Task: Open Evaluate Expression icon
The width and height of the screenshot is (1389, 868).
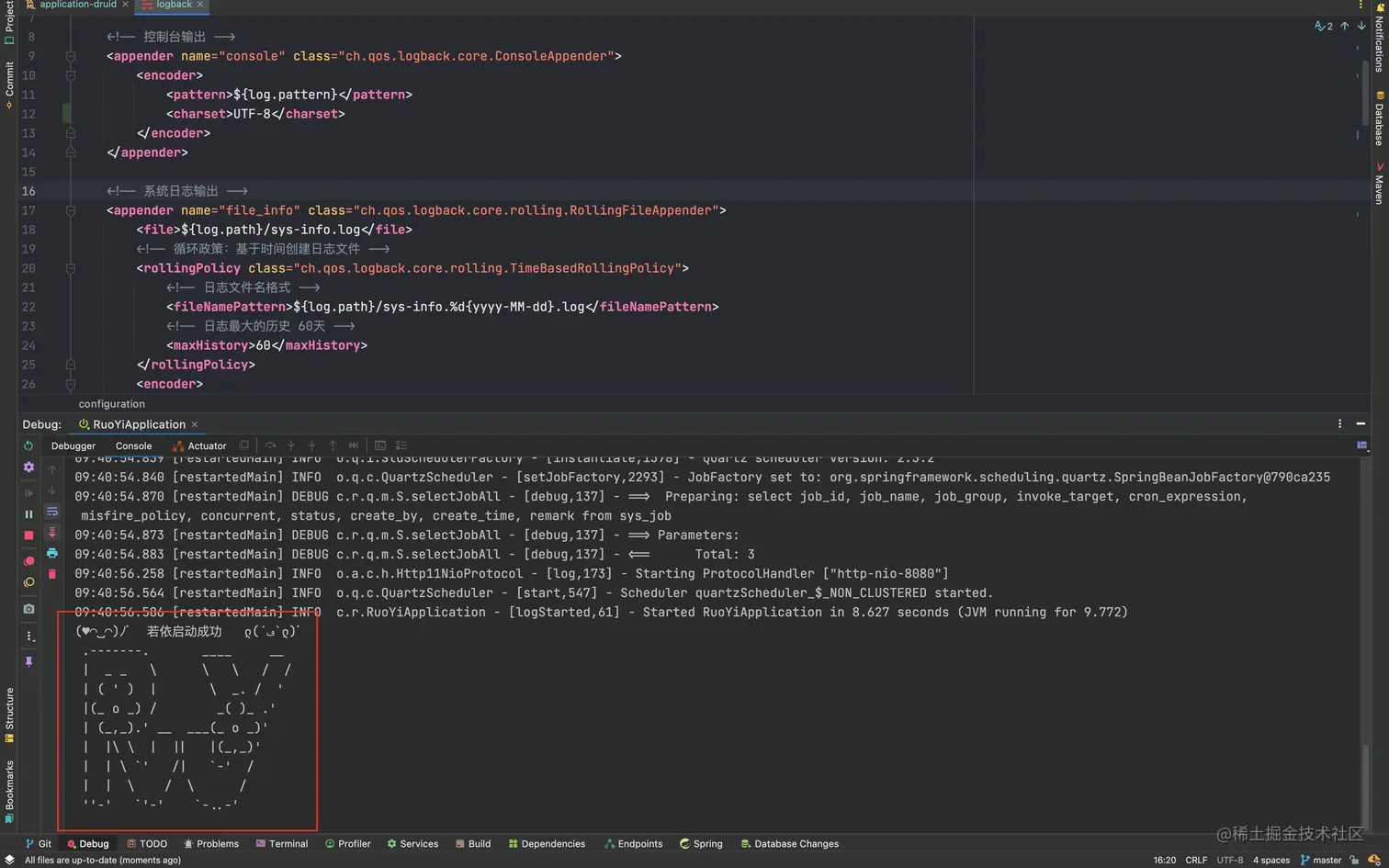Action: pos(380,445)
